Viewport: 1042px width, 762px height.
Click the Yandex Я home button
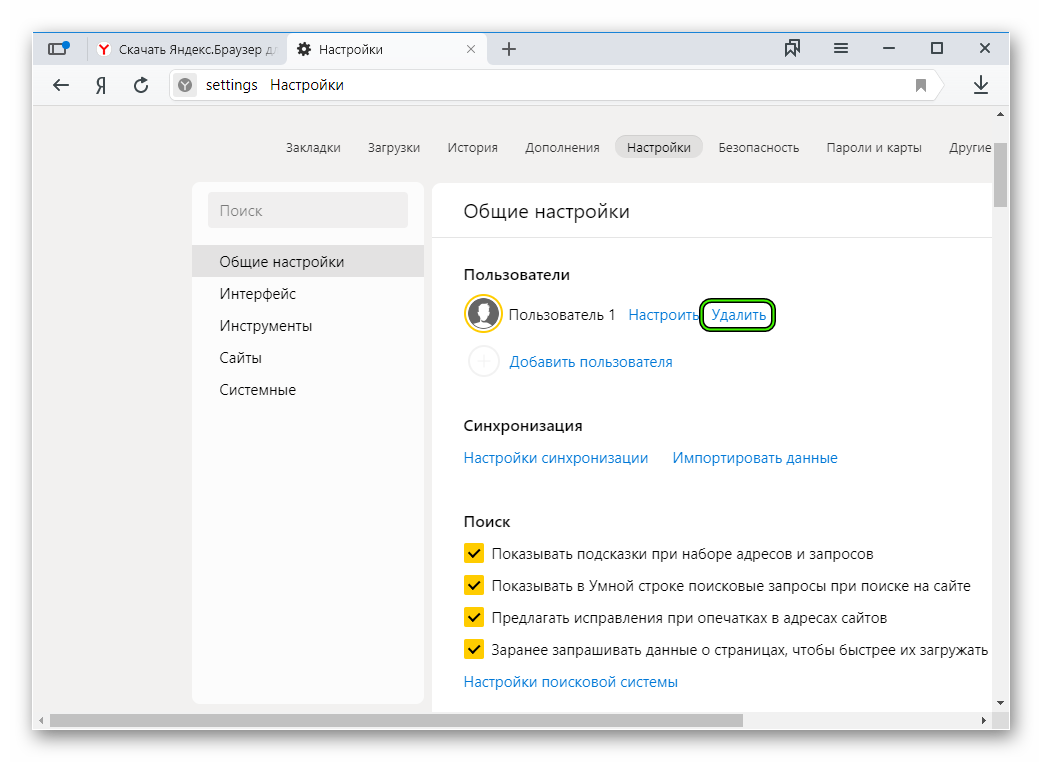point(101,85)
